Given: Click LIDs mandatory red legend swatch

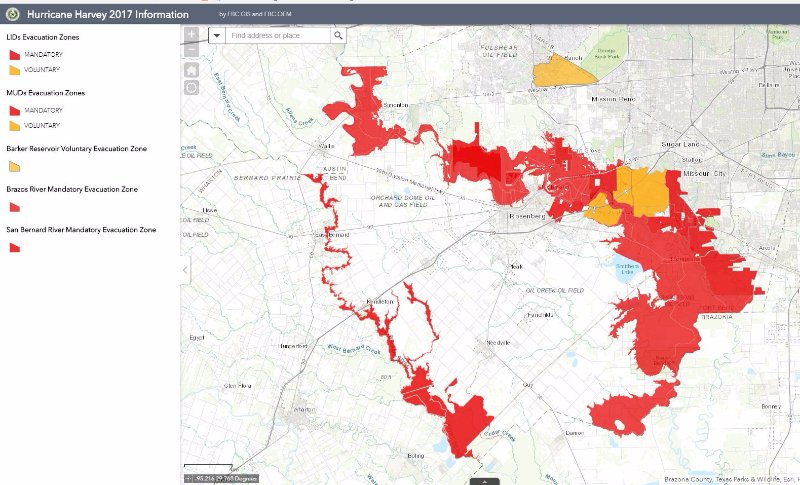Looking at the screenshot, I should point(14,55).
